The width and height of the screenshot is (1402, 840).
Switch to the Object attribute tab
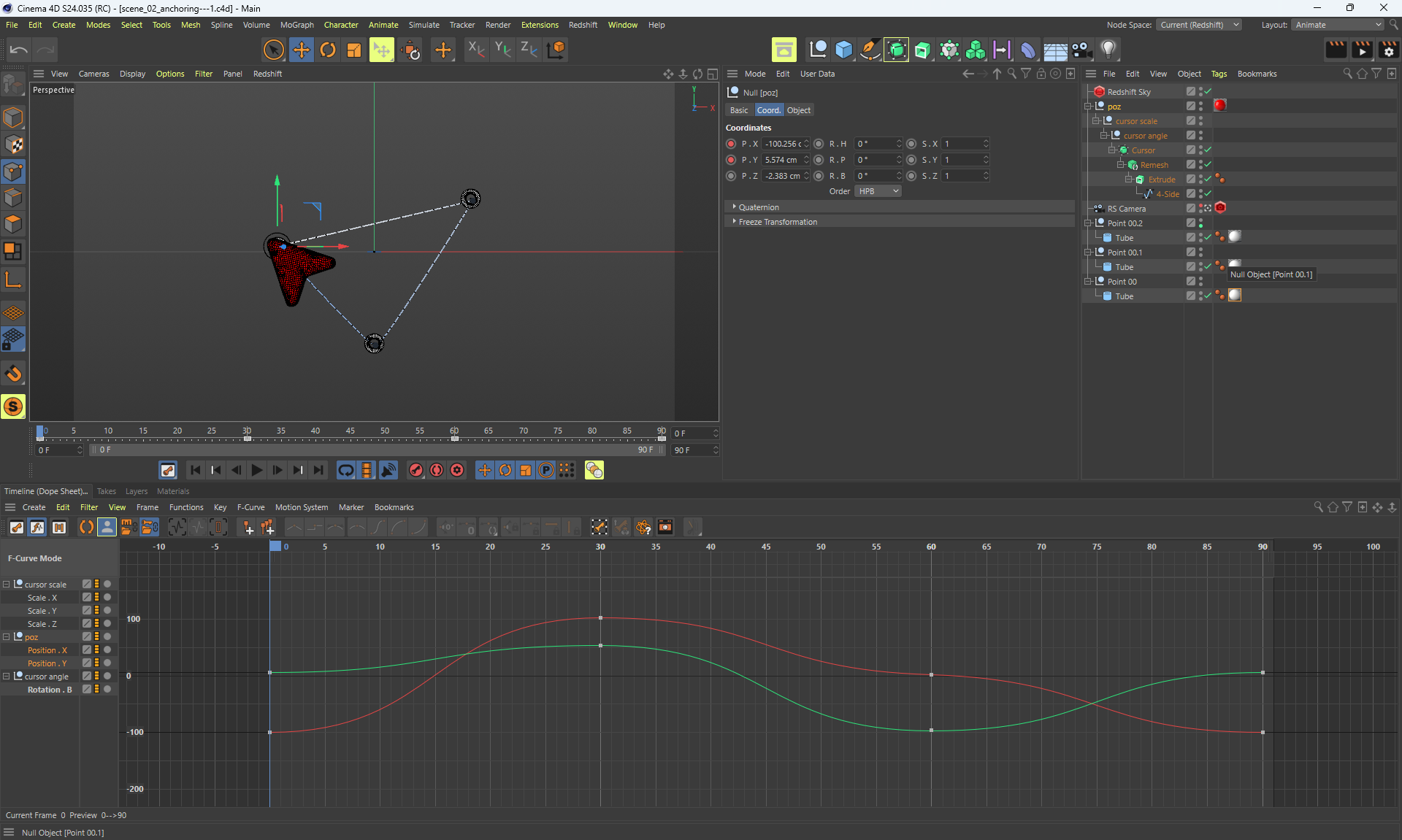tap(798, 110)
